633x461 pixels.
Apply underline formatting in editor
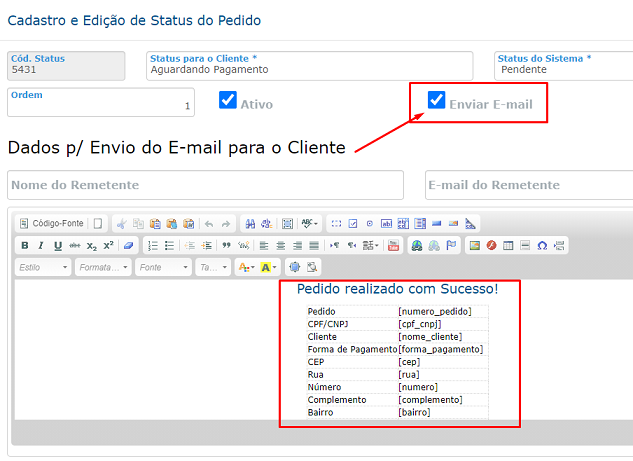tap(58, 245)
